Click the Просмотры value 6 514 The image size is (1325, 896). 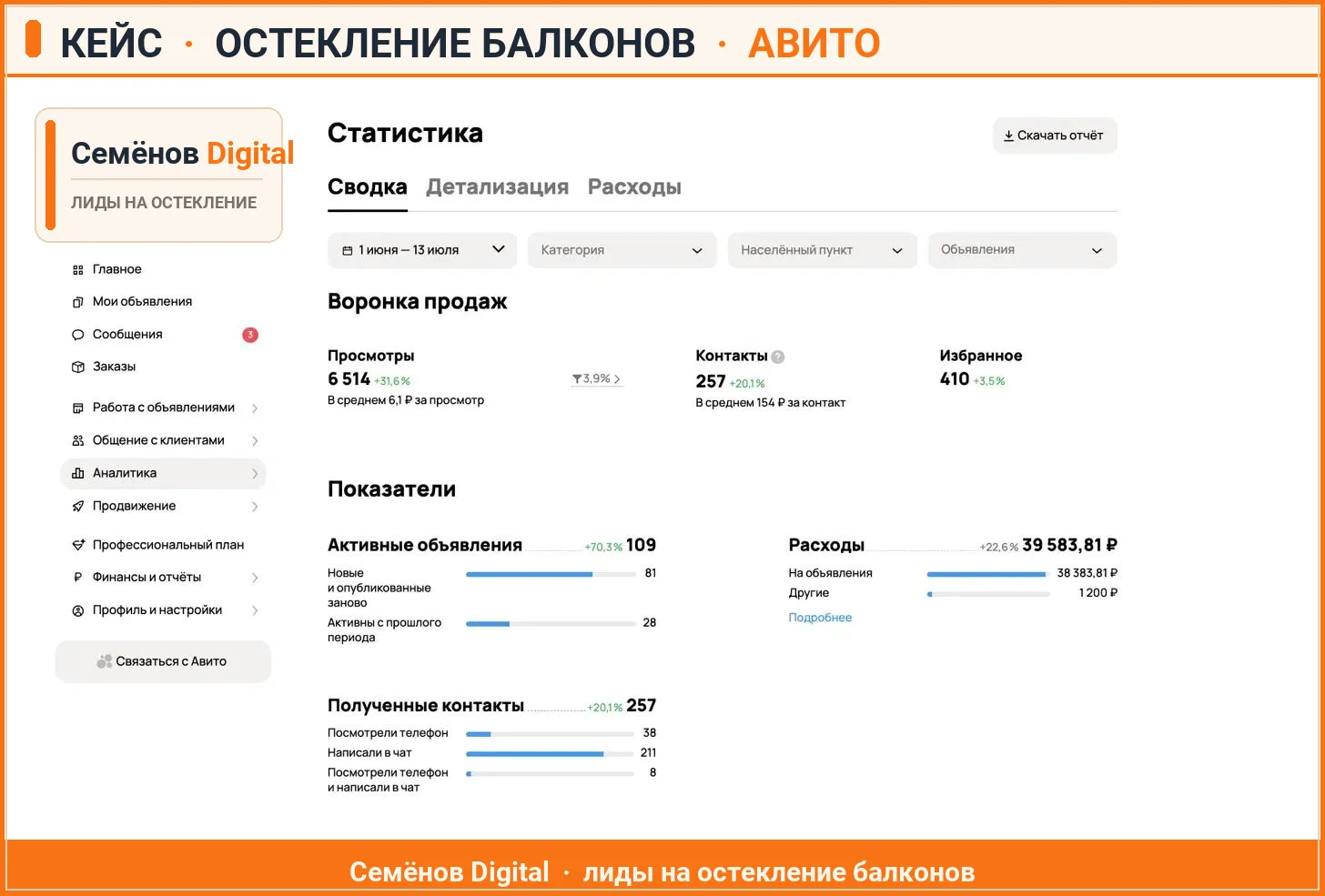coord(349,379)
